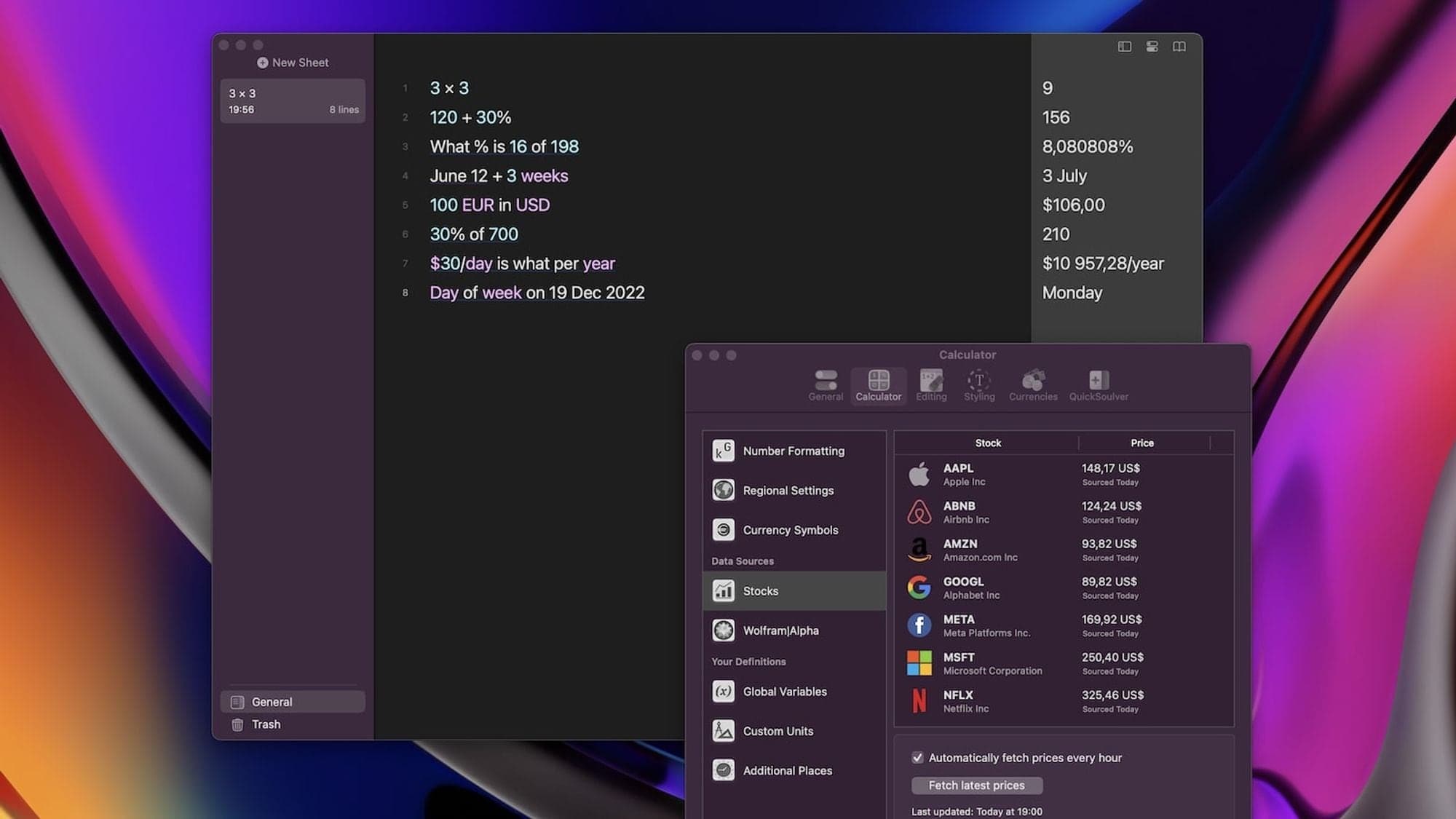Switch to the Currencies preferences tab
Viewport: 1456px width, 819px height.
tap(1033, 385)
